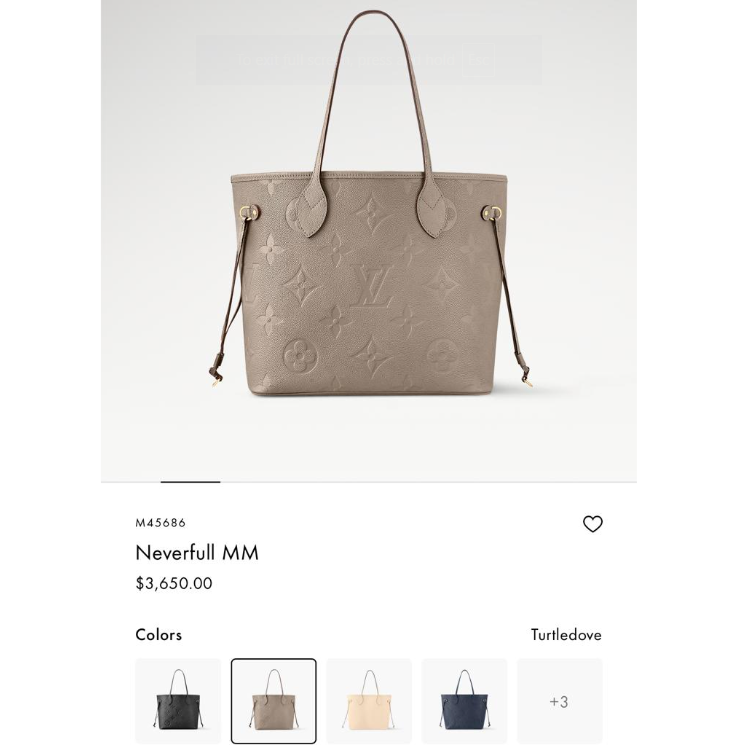Click the right gold side lace ring

tap(494, 212)
